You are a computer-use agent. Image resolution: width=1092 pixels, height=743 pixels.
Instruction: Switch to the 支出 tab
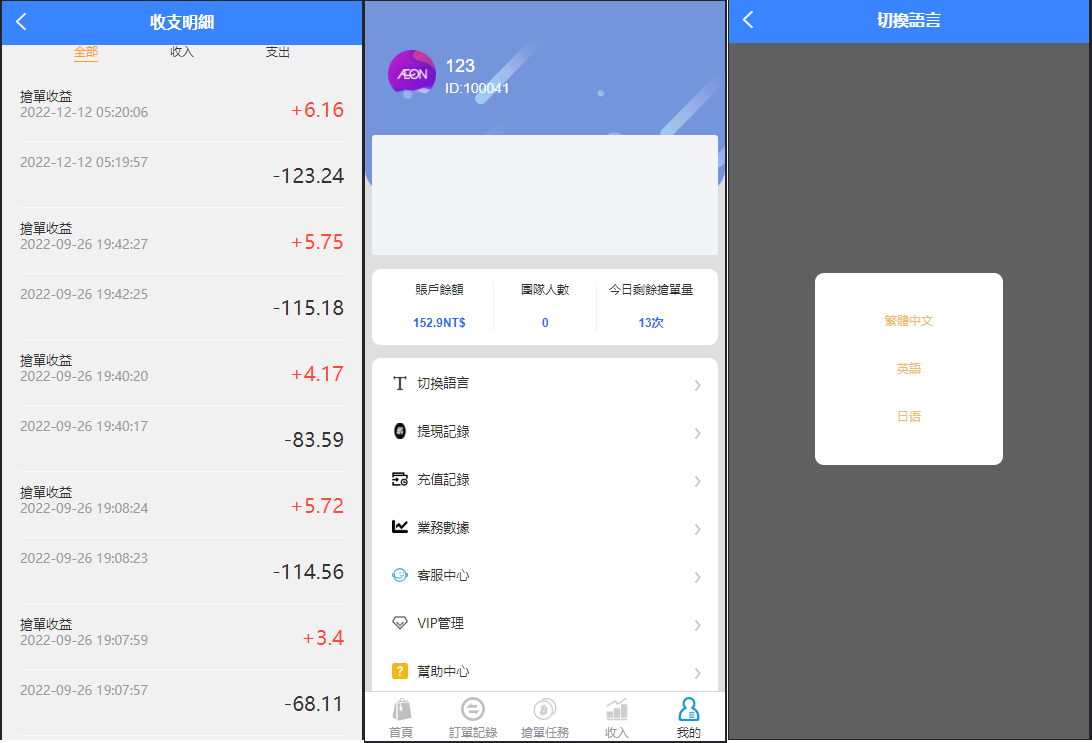(278, 52)
